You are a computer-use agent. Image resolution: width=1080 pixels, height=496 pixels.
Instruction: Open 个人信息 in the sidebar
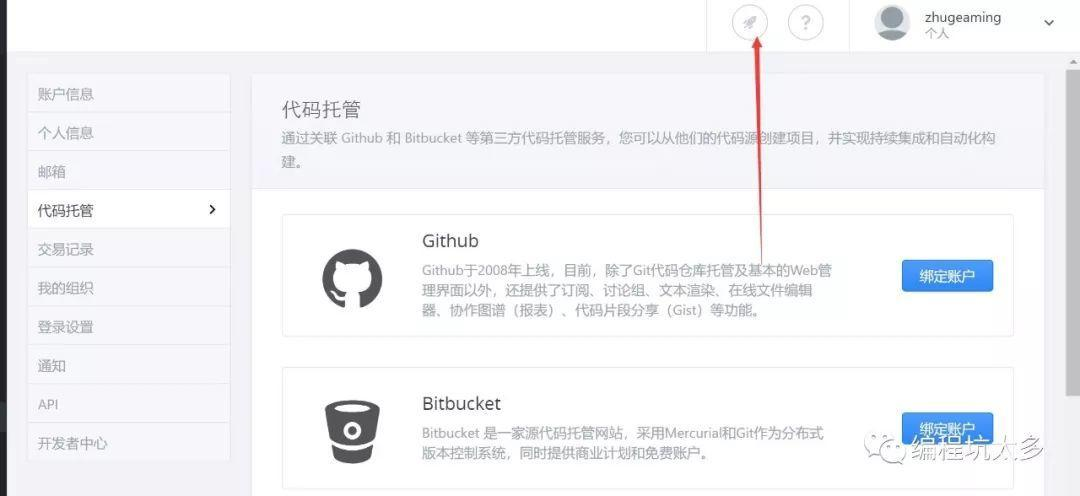(129, 132)
